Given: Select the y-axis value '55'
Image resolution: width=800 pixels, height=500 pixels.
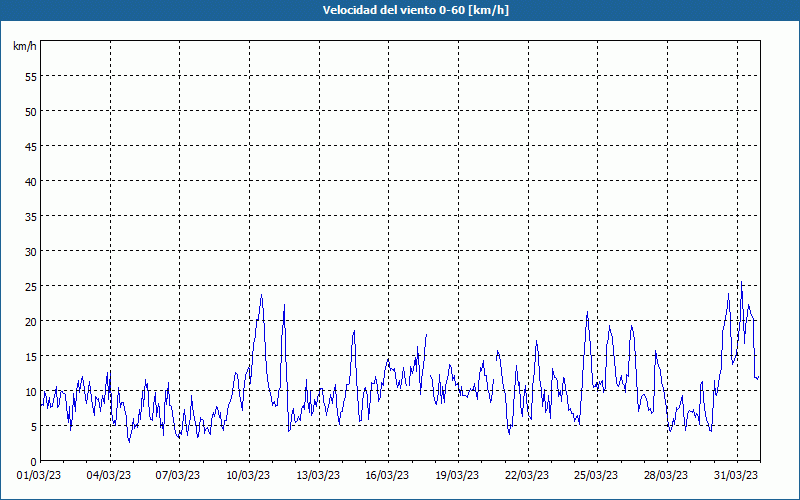Looking at the screenshot, I should point(31,77).
